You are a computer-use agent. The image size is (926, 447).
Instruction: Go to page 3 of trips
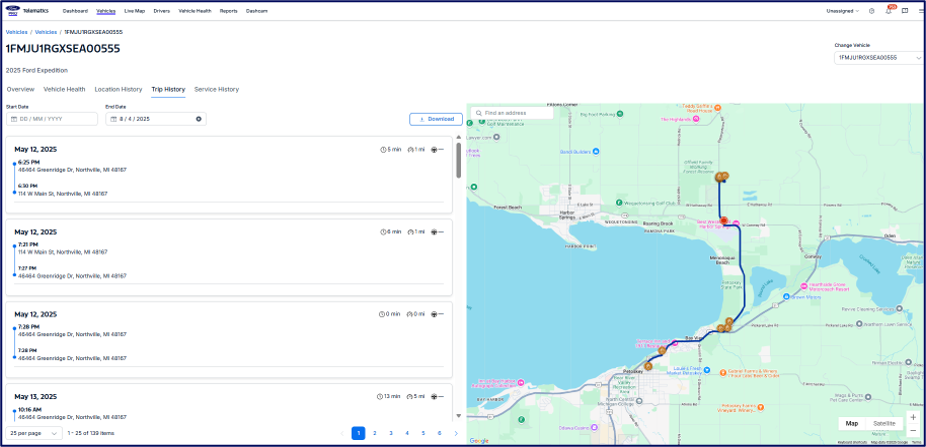point(391,433)
